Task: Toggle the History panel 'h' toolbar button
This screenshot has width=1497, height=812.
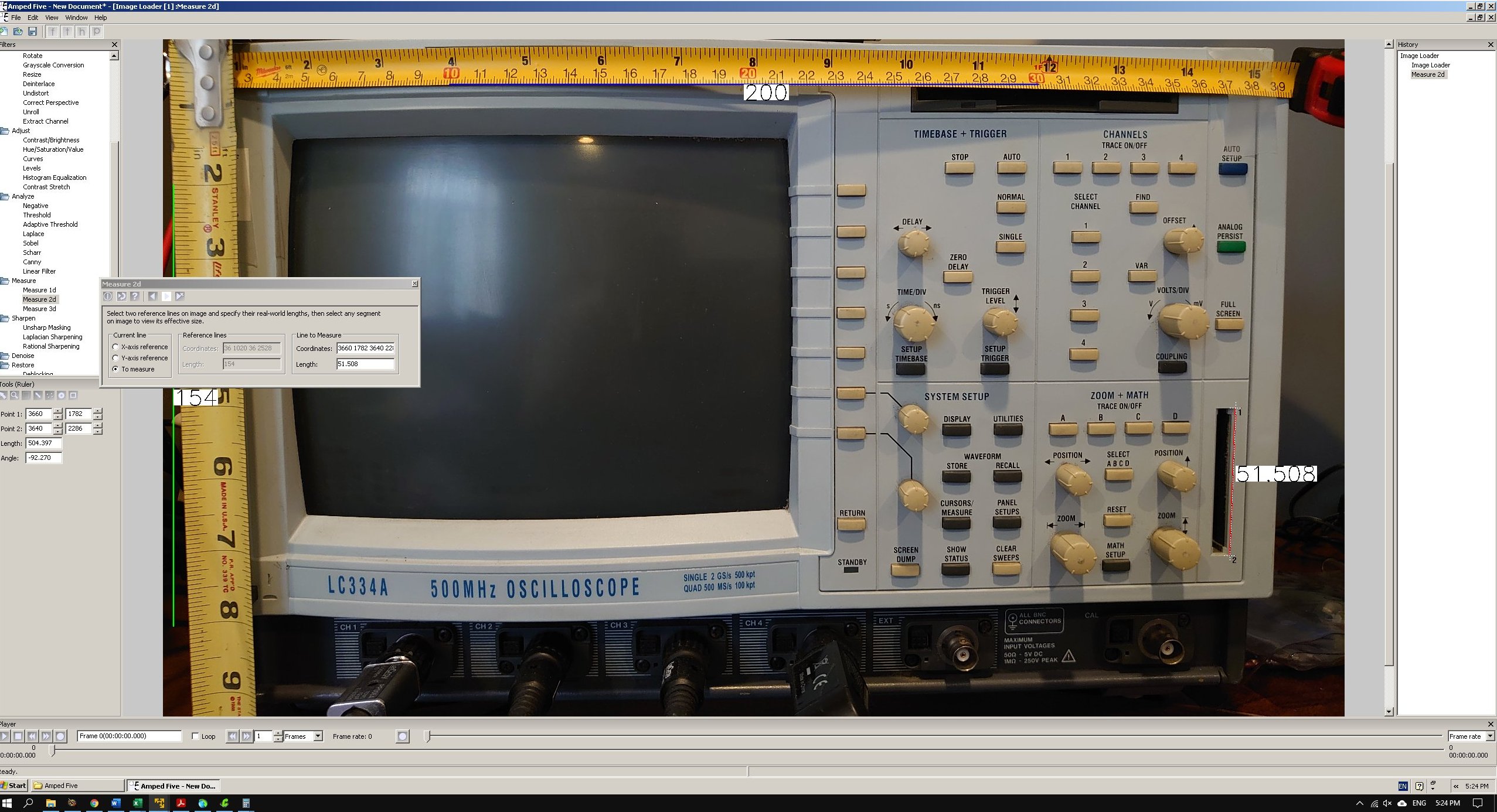Action: point(82,31)
